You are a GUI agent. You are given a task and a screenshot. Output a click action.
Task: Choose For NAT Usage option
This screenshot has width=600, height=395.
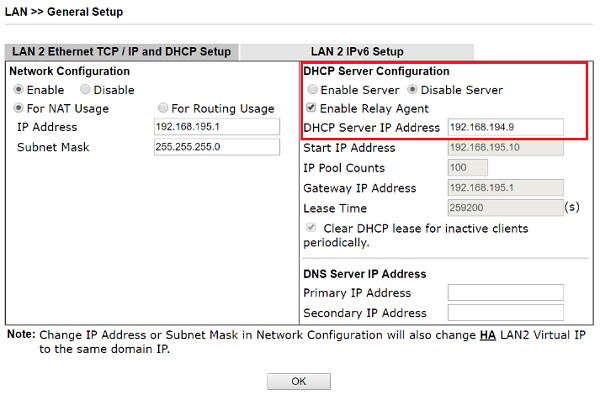(x=18, y=108)
